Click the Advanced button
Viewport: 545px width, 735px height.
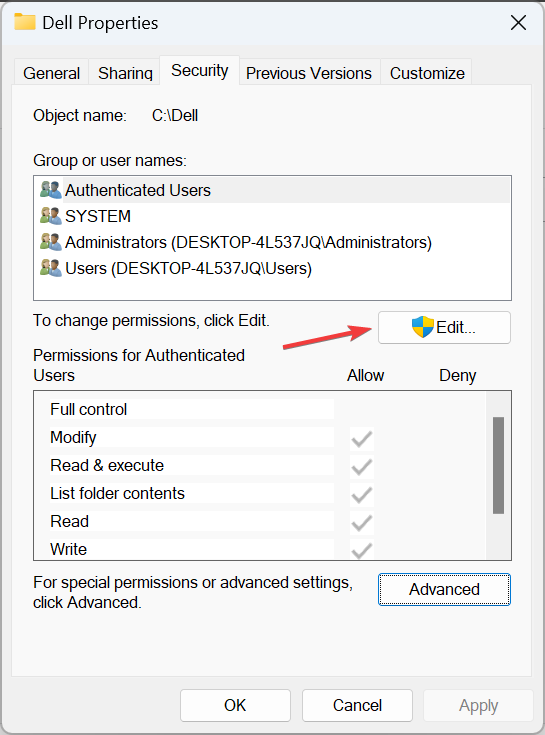444,589
